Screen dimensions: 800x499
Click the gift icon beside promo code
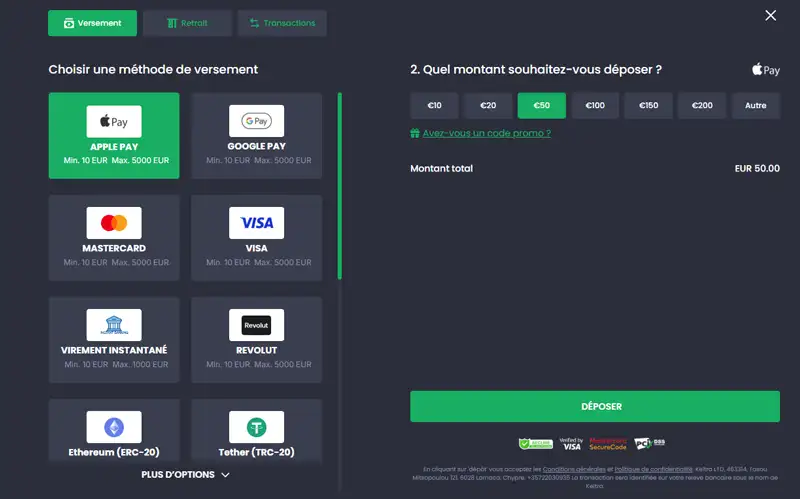[x=415, y=133]
